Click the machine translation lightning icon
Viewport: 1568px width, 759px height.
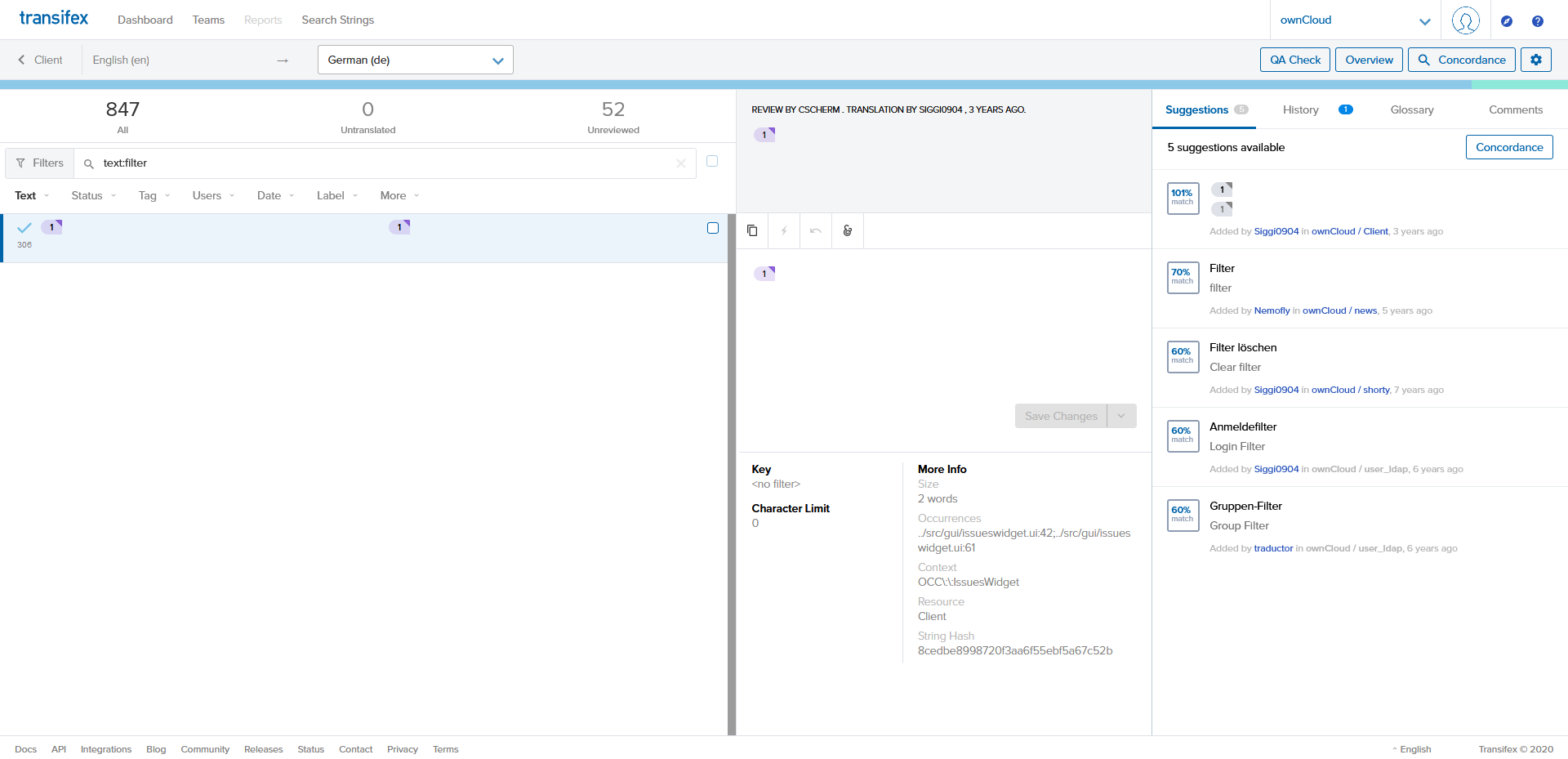[x=784, y=231]
